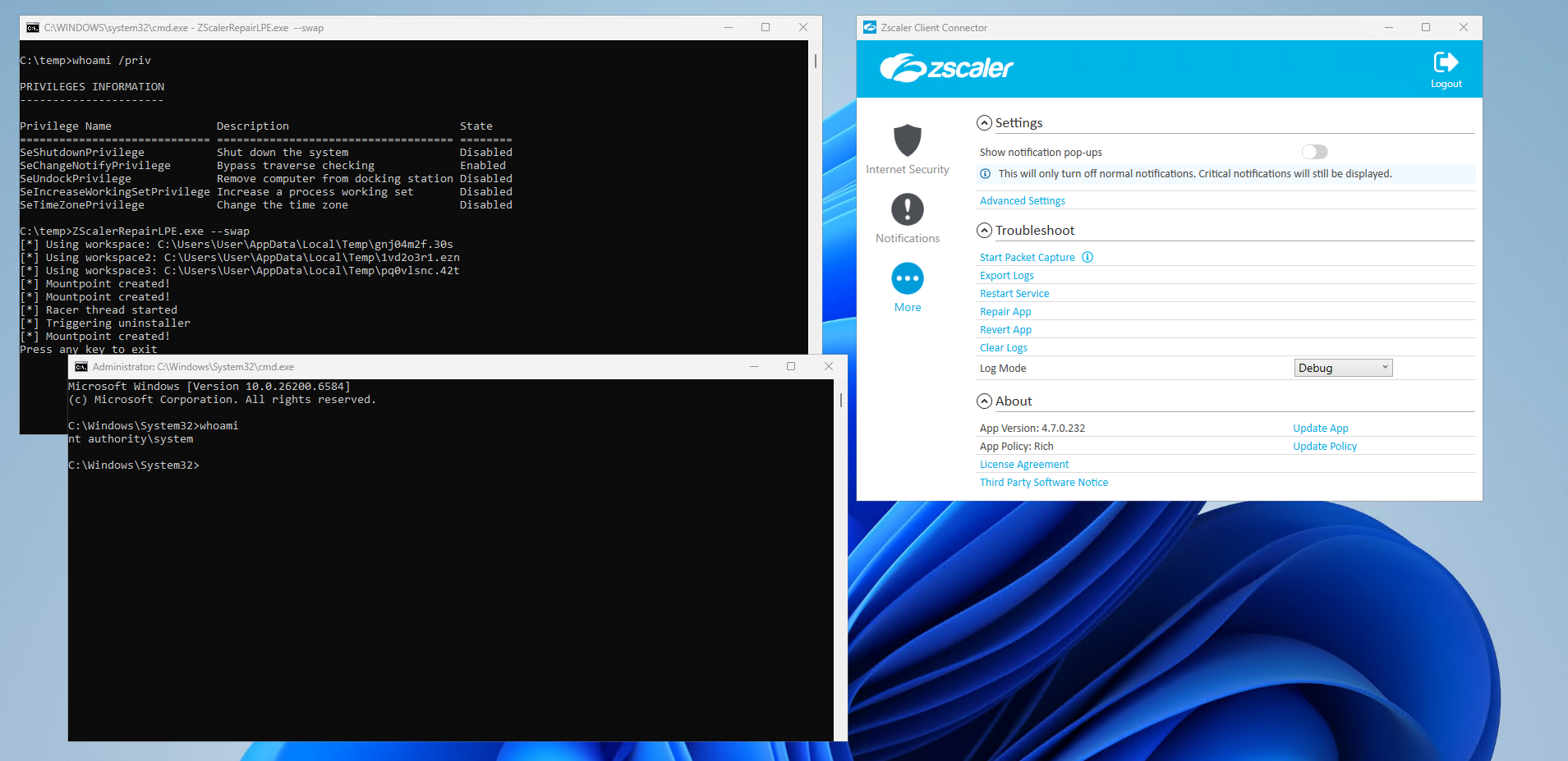Click Clear Logs link
This screenshot has height=761, width=1568.
coord(1003,347)
